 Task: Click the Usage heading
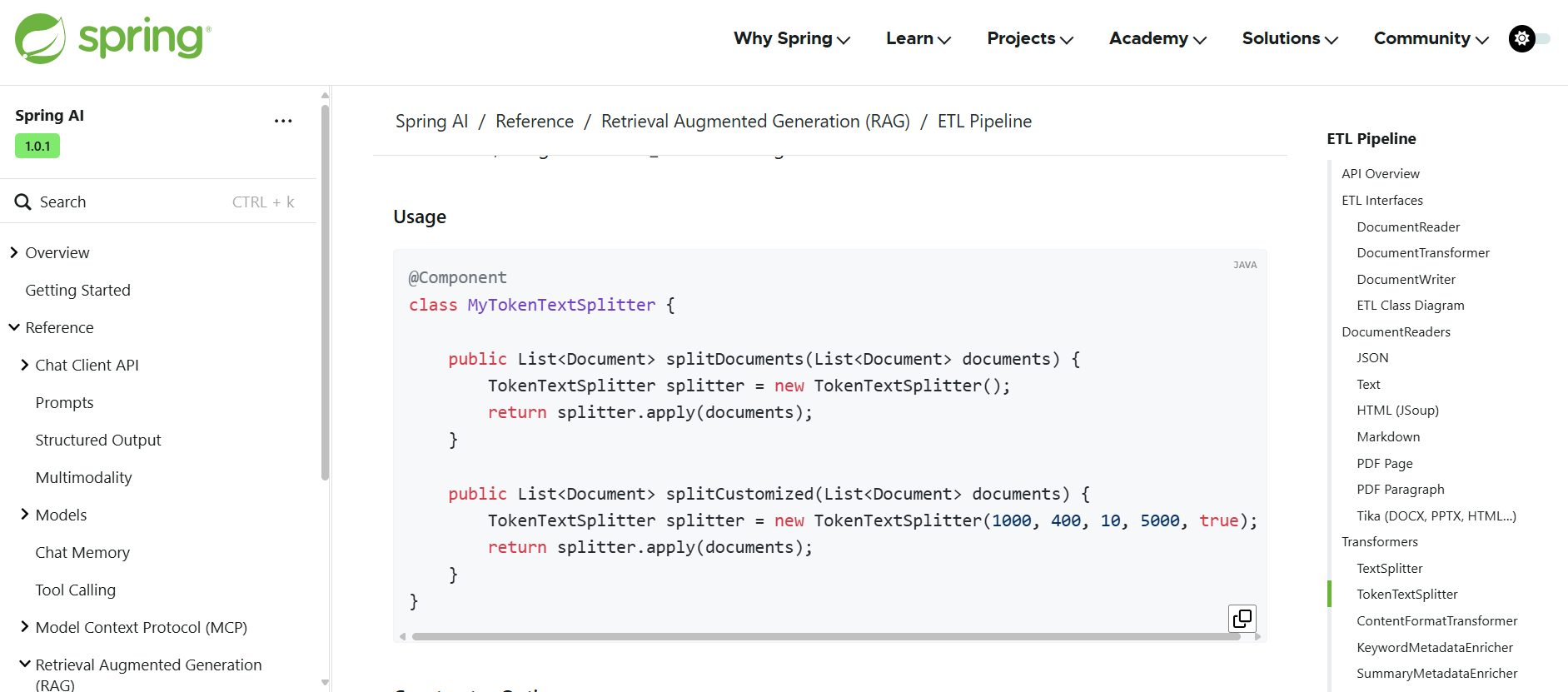(420, 217)
